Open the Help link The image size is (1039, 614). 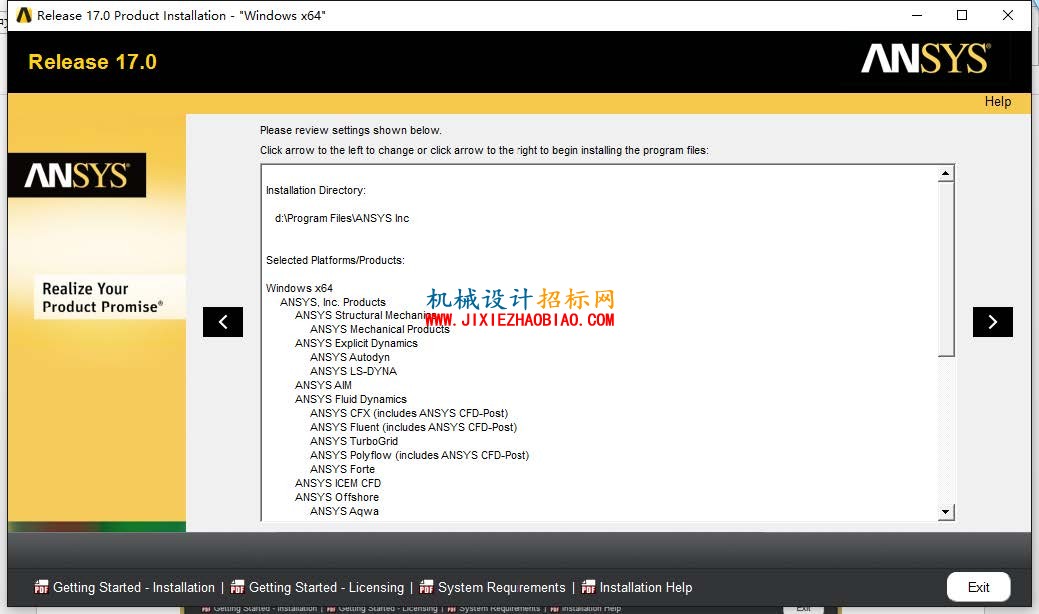tap(997, 101)
